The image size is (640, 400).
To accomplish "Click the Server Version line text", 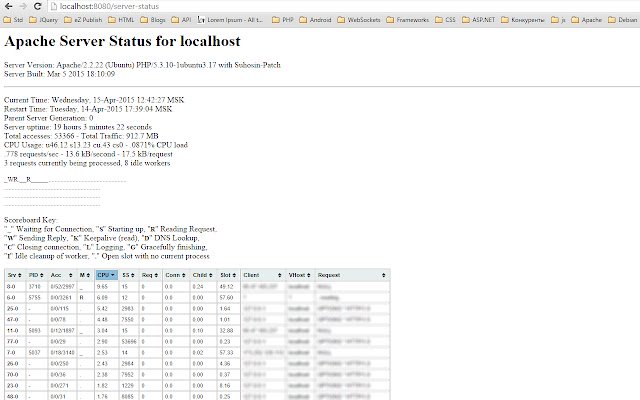I will [x=142, y=65].
